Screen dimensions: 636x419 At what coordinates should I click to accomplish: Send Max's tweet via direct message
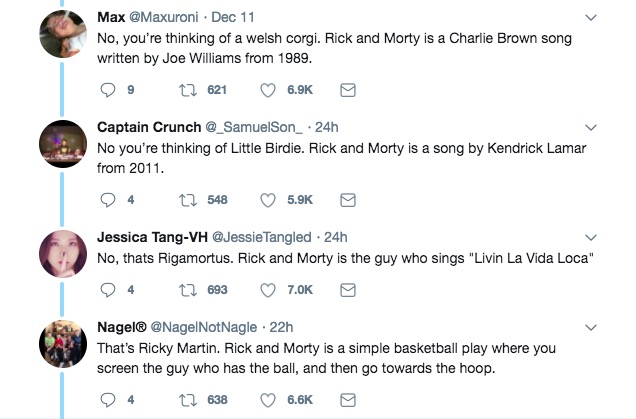point(349,90)
